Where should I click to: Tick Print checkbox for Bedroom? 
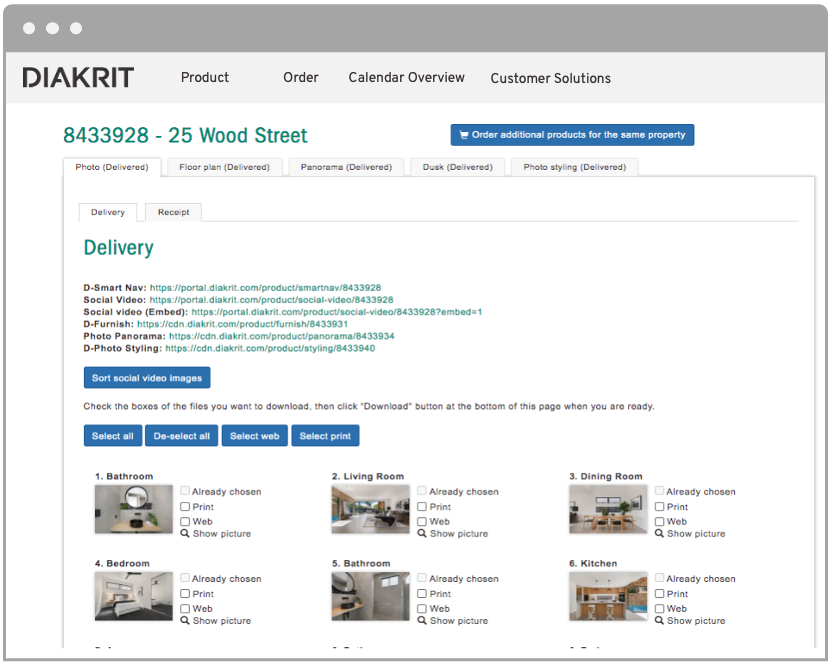tap(185, 594)
